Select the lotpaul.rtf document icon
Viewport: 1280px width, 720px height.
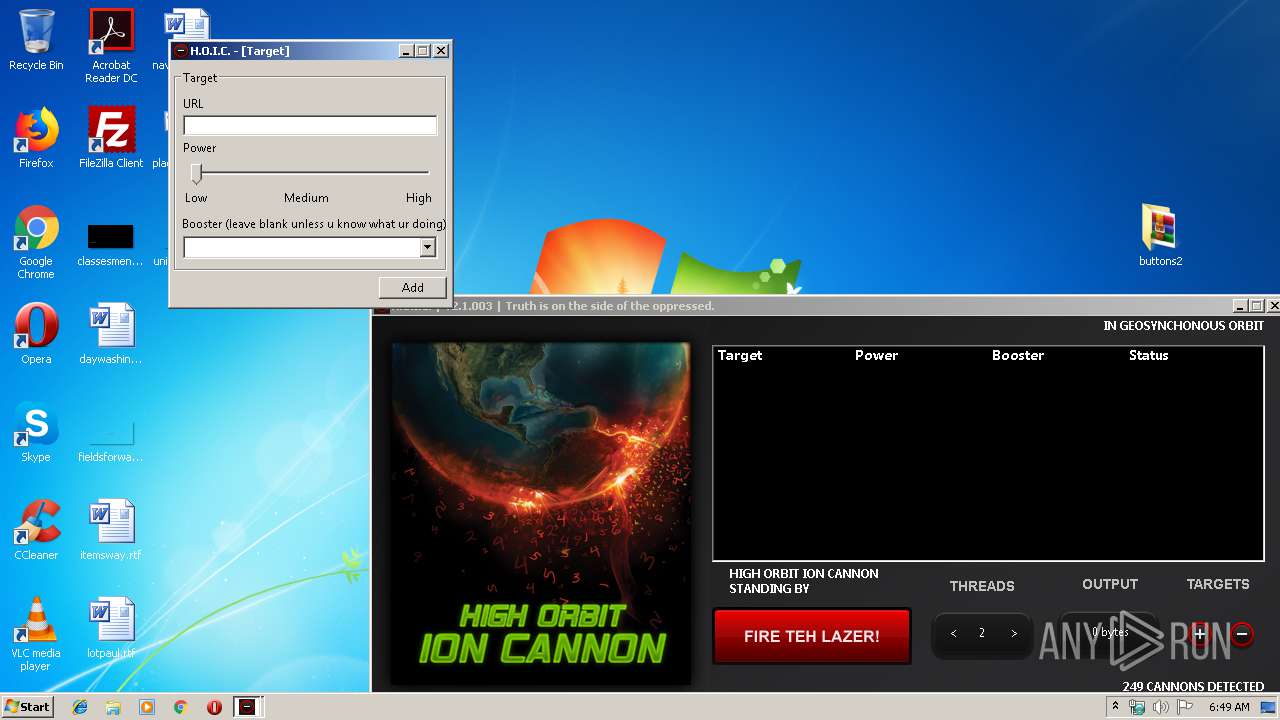point(110,627)
